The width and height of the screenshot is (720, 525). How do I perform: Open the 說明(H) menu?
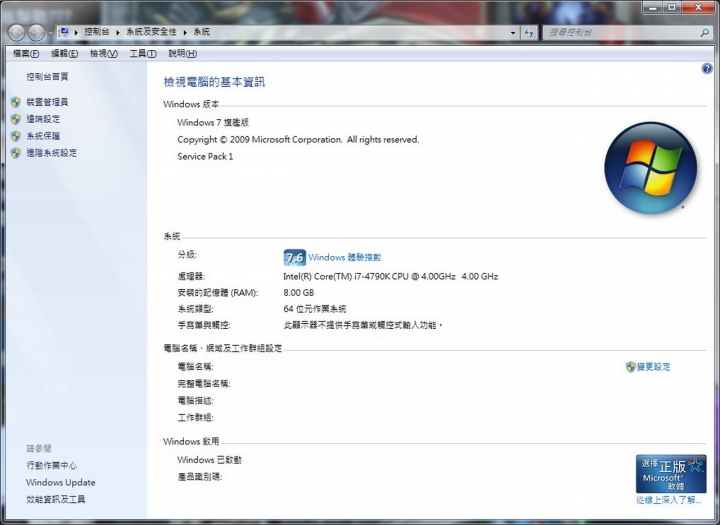point(183,54)
